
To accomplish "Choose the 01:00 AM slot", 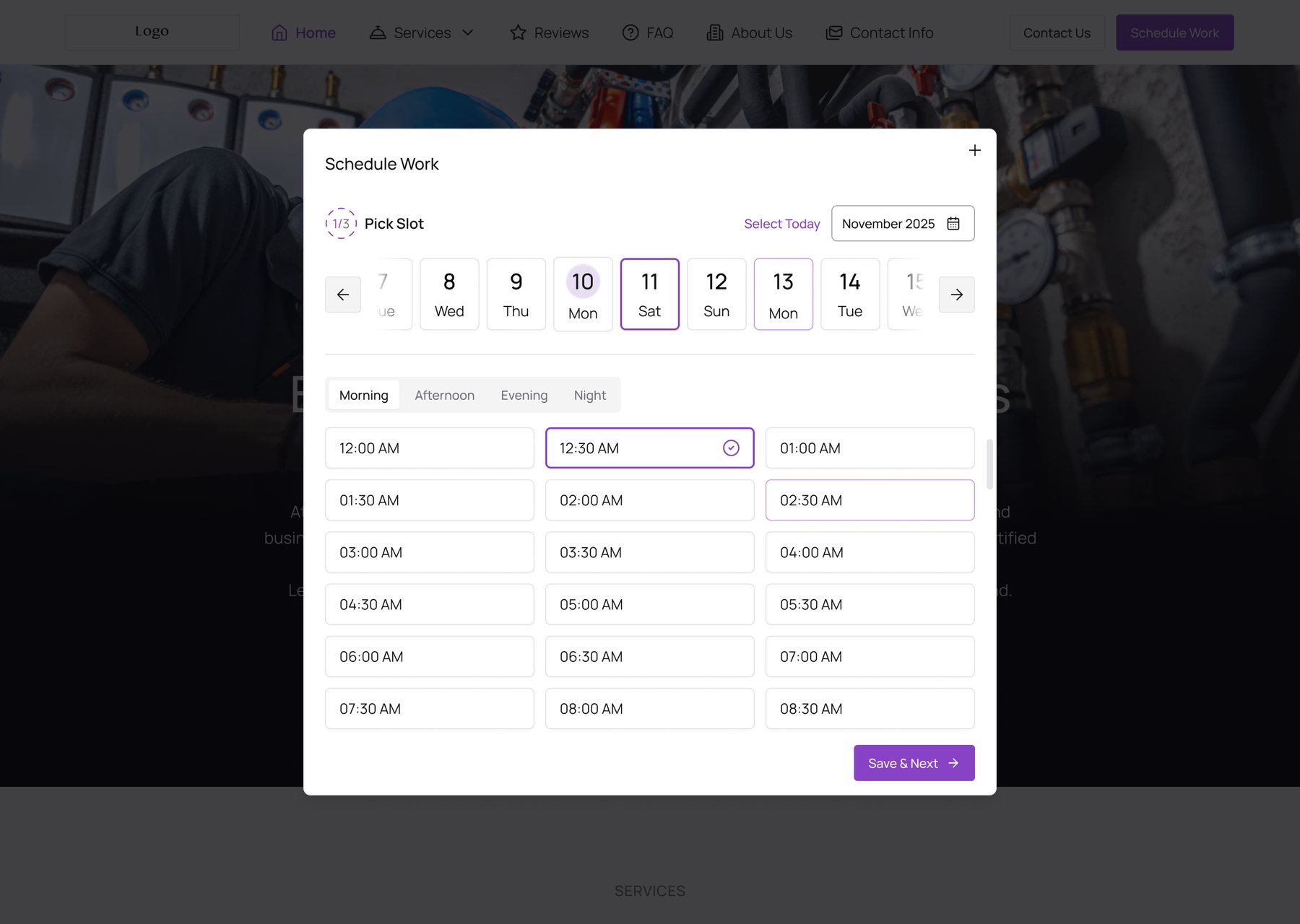I will 870,448.
